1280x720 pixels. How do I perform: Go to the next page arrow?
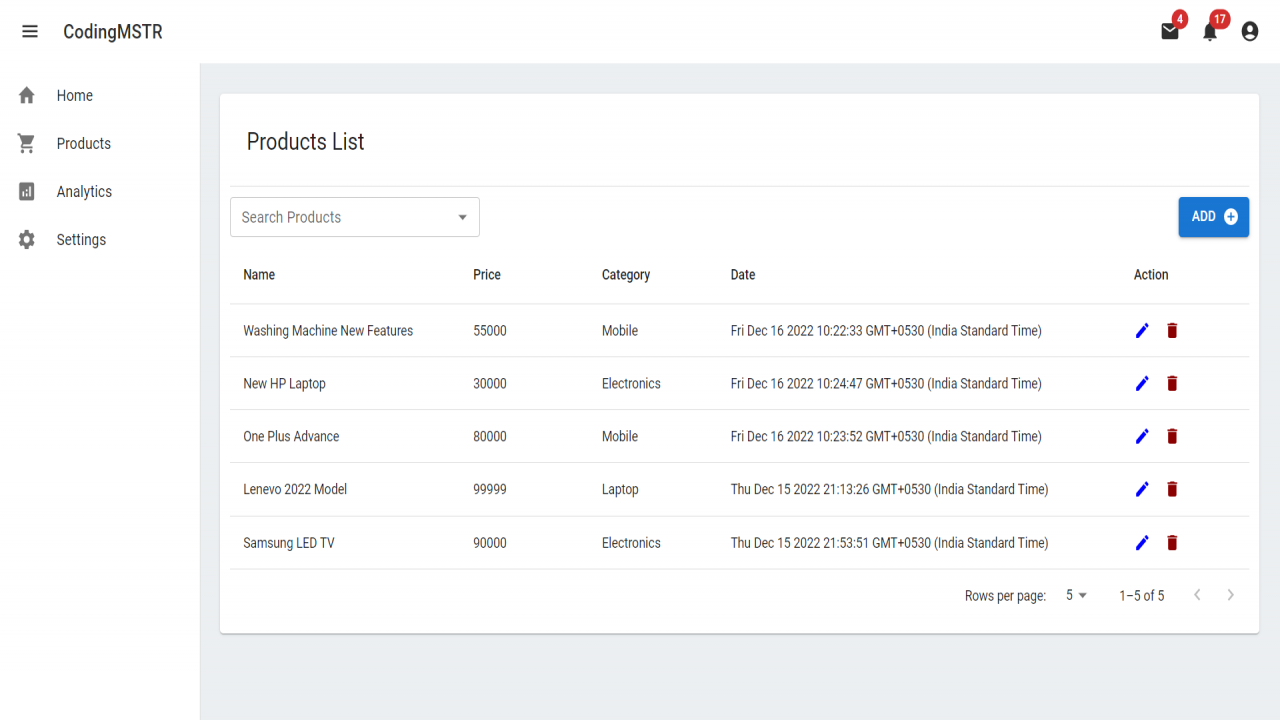tap(1230, 595)
